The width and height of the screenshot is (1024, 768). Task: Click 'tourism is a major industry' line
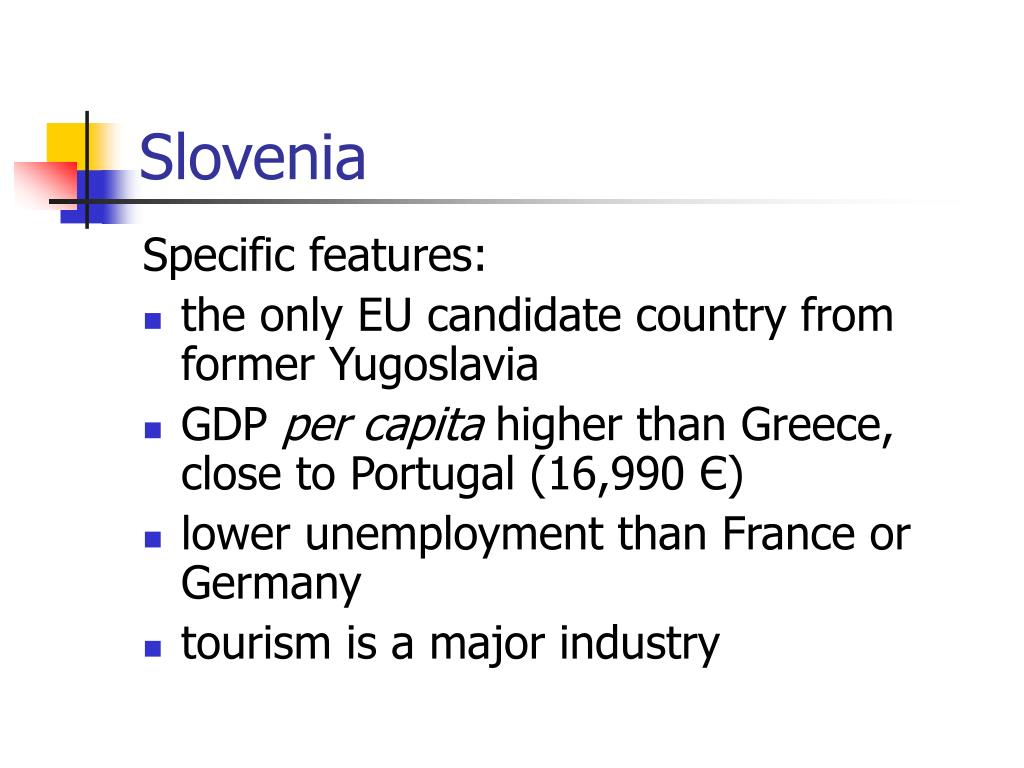(450, 646)
